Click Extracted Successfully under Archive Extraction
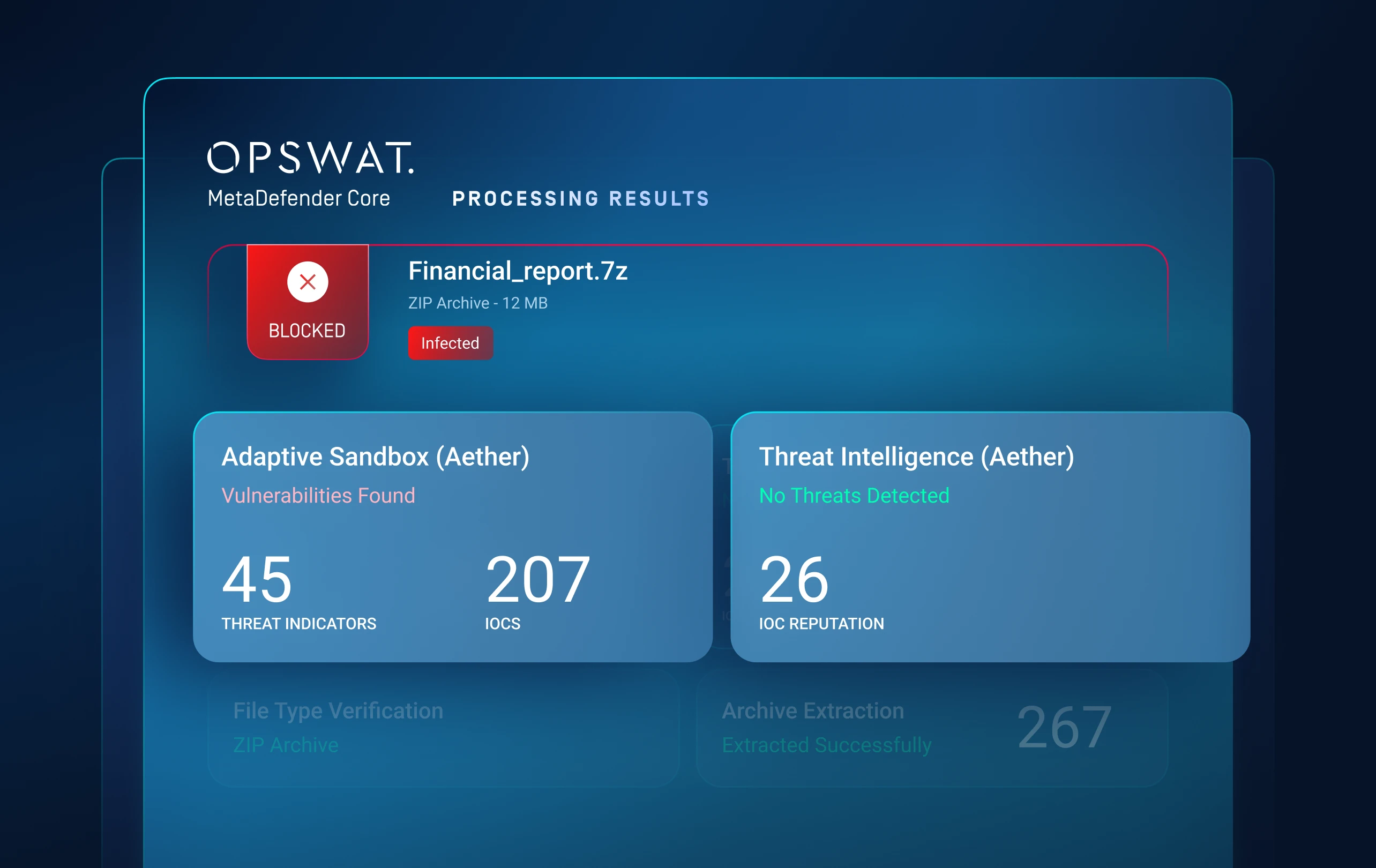Viewport: 1376px width, 868px height. tap(826, 745)
